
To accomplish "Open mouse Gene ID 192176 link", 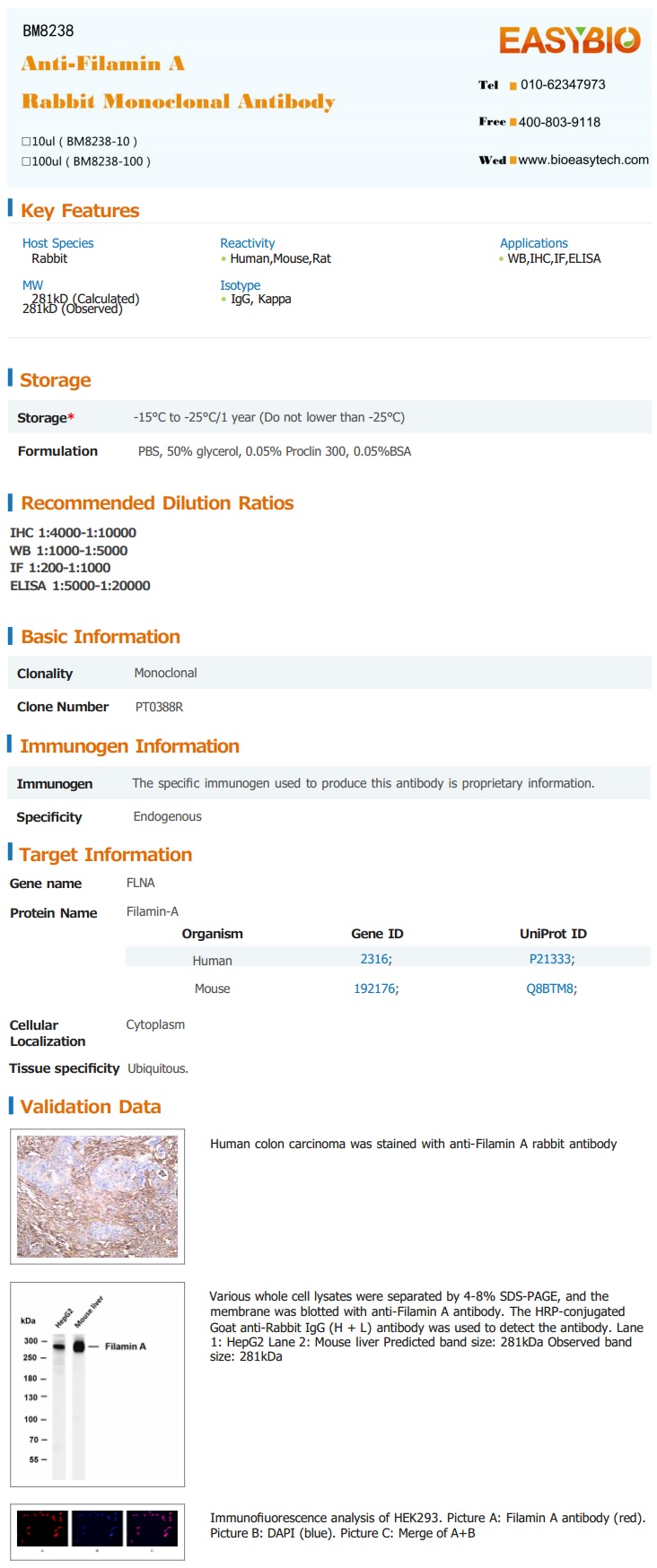I will [x=376, y=989].
